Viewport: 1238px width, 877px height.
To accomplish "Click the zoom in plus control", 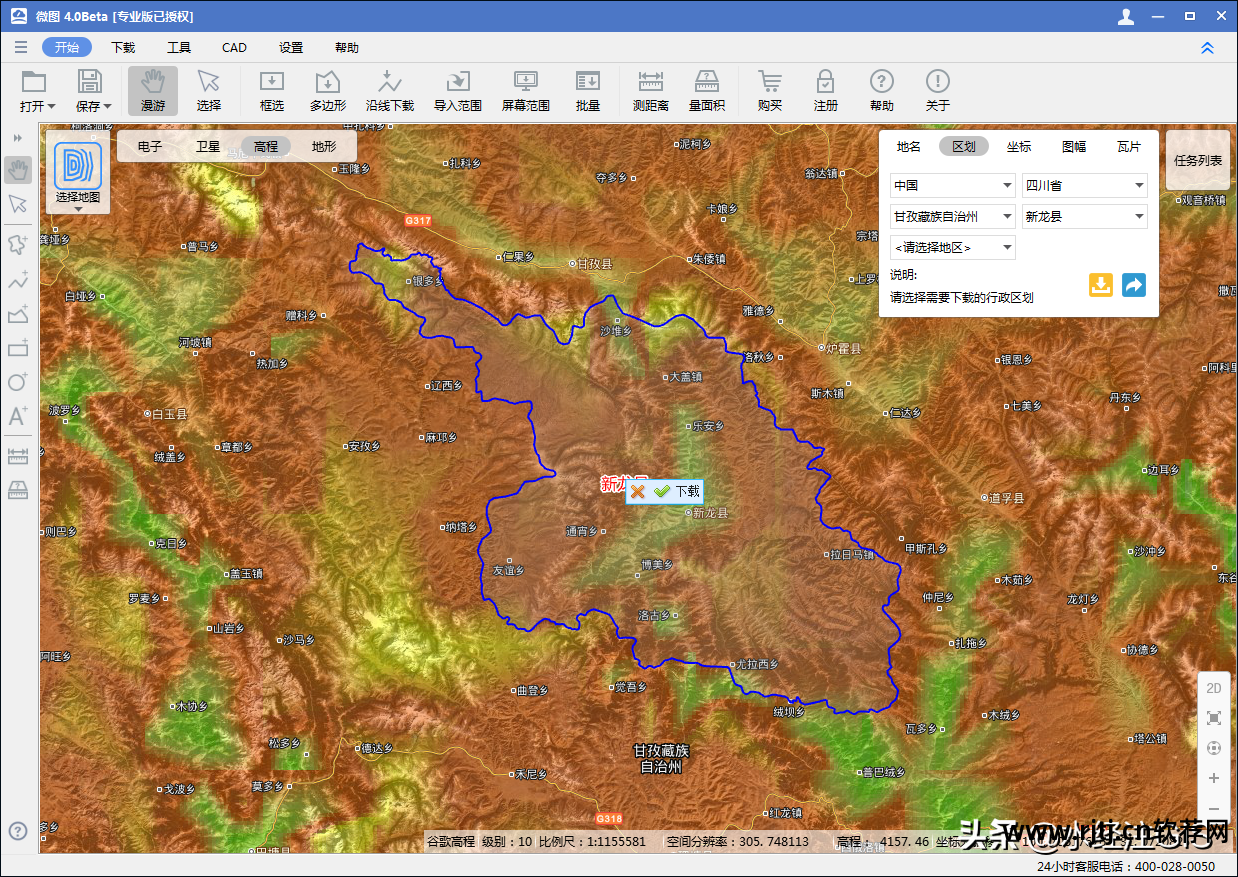I will pyautogui.click(x=1214, y=778).
